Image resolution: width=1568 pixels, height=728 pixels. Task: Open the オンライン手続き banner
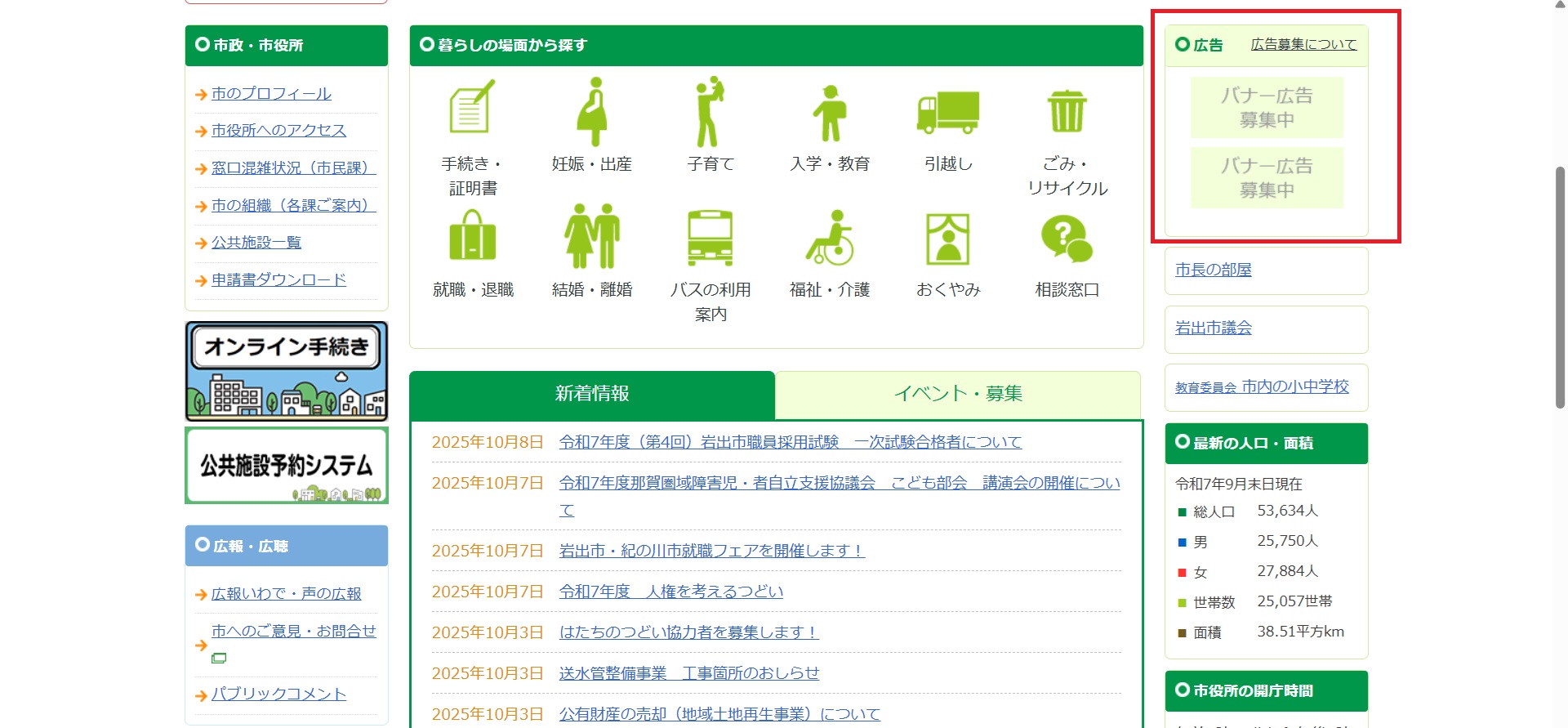click(x=287, y=371)
